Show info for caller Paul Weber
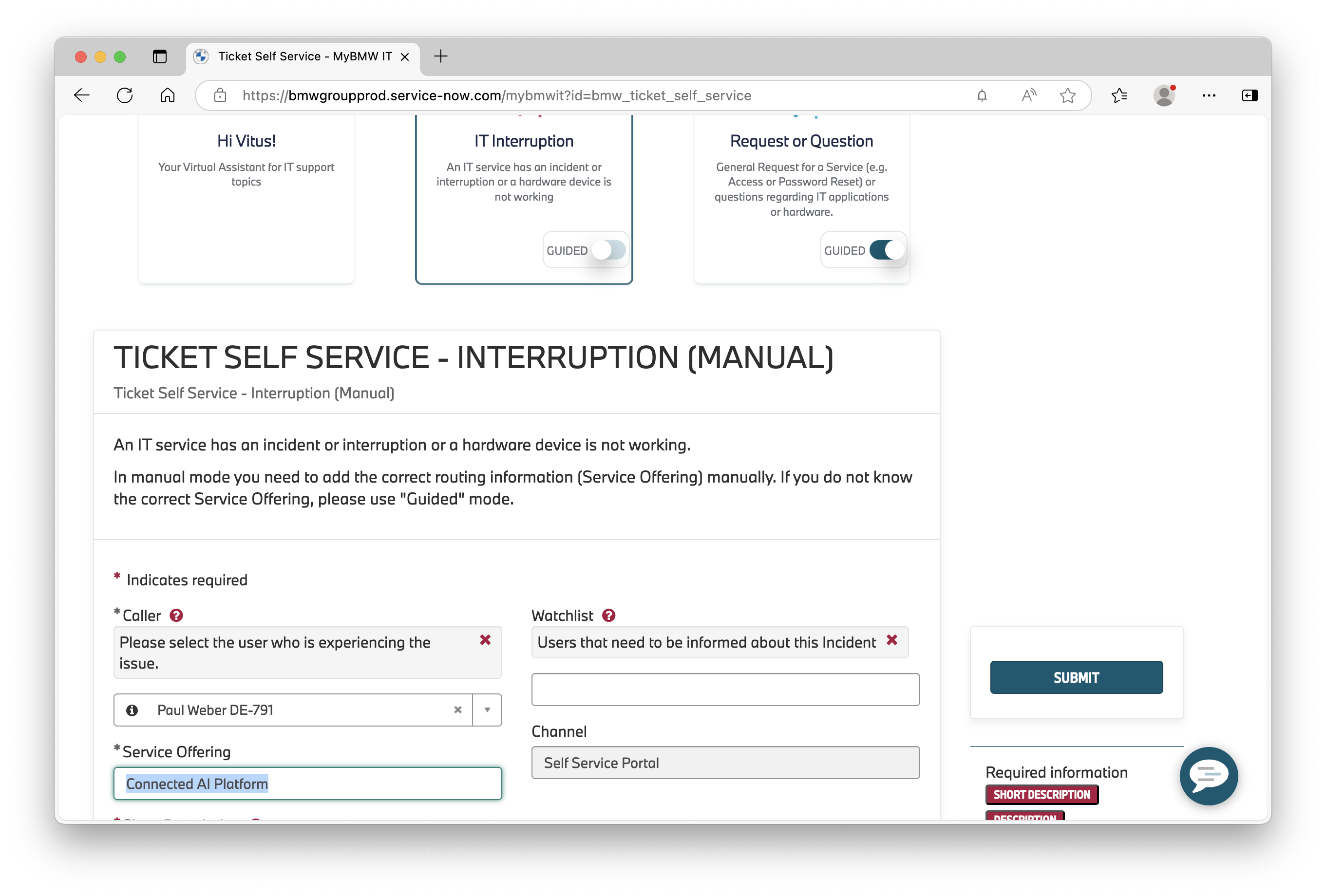Image resolution: width=1326 pixels, height=896 pixels. click(132, 710)
